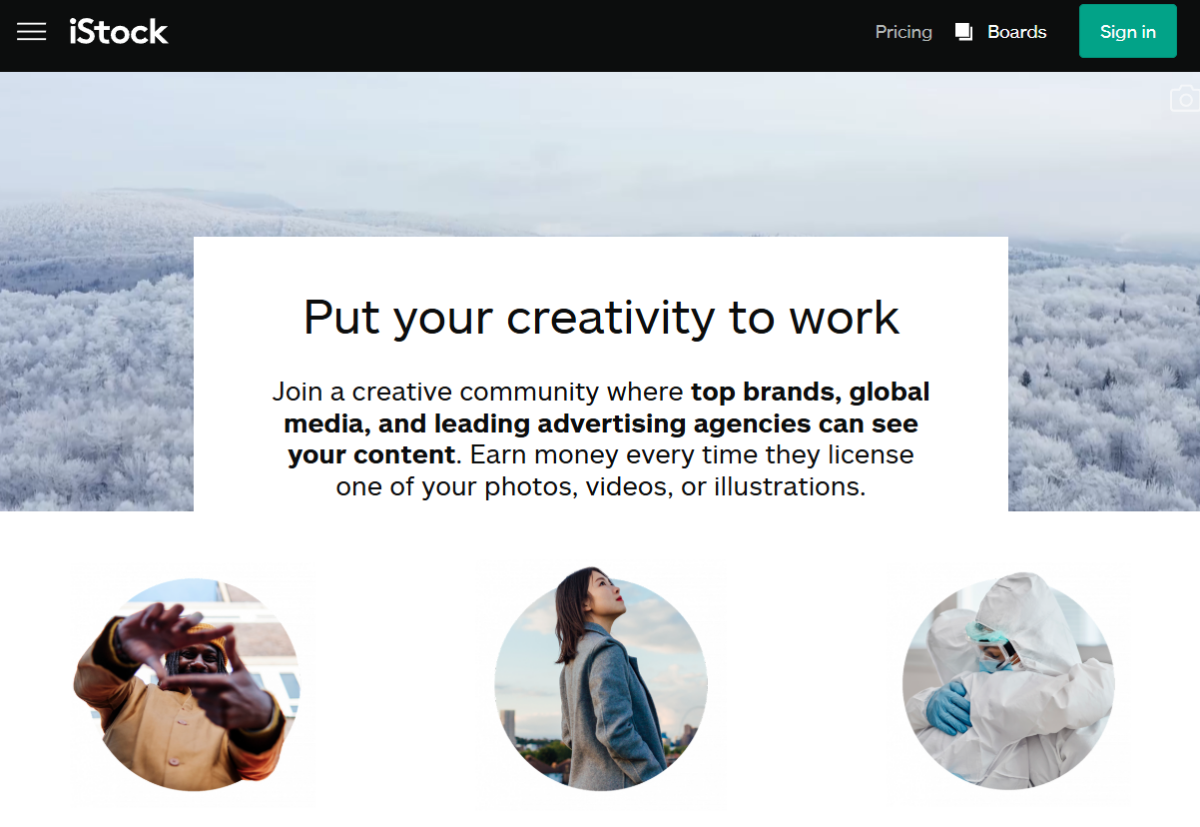
Task: Click the headline Put your creativity to work
Action: [600, 317]
